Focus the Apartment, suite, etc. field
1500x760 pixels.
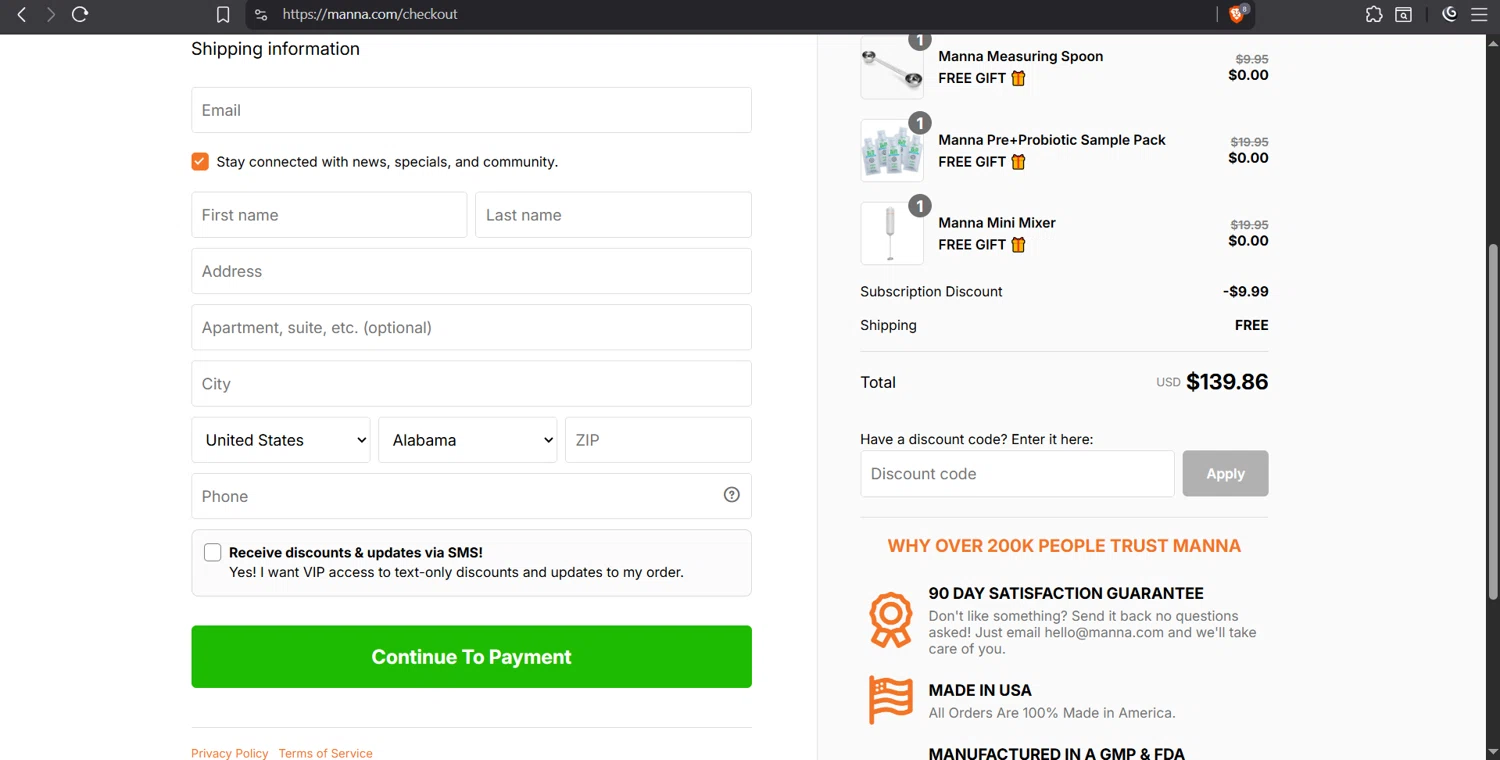(x=471, y=327)
